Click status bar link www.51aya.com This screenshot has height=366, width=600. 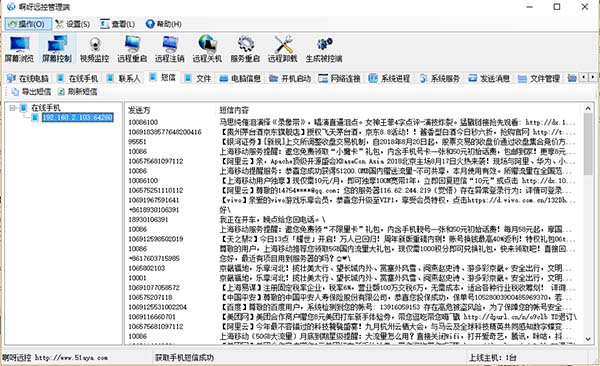tap(72, 358)
